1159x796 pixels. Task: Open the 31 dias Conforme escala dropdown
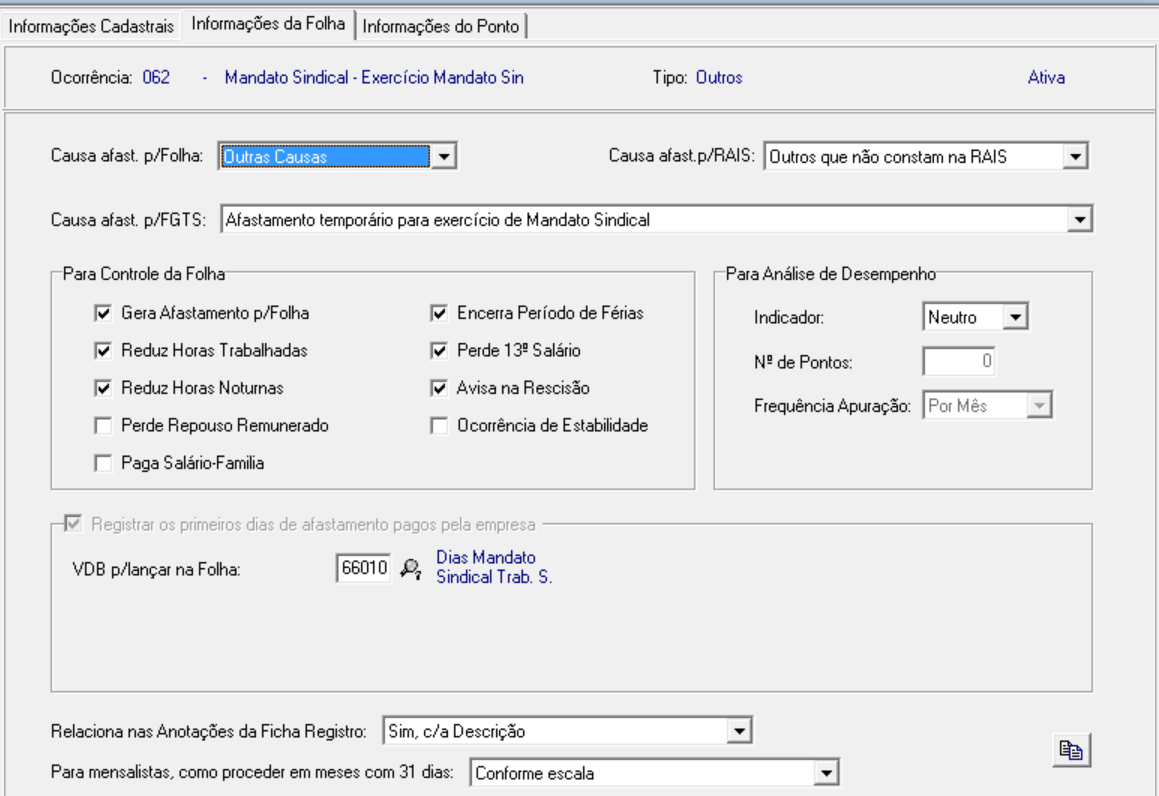click(x=826, y=773)
